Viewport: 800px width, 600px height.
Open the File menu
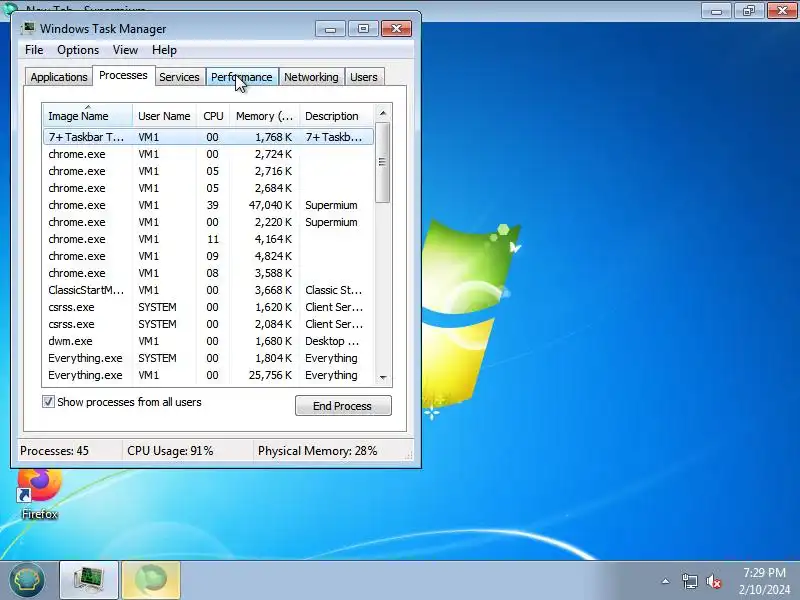(x=34, y=50)
